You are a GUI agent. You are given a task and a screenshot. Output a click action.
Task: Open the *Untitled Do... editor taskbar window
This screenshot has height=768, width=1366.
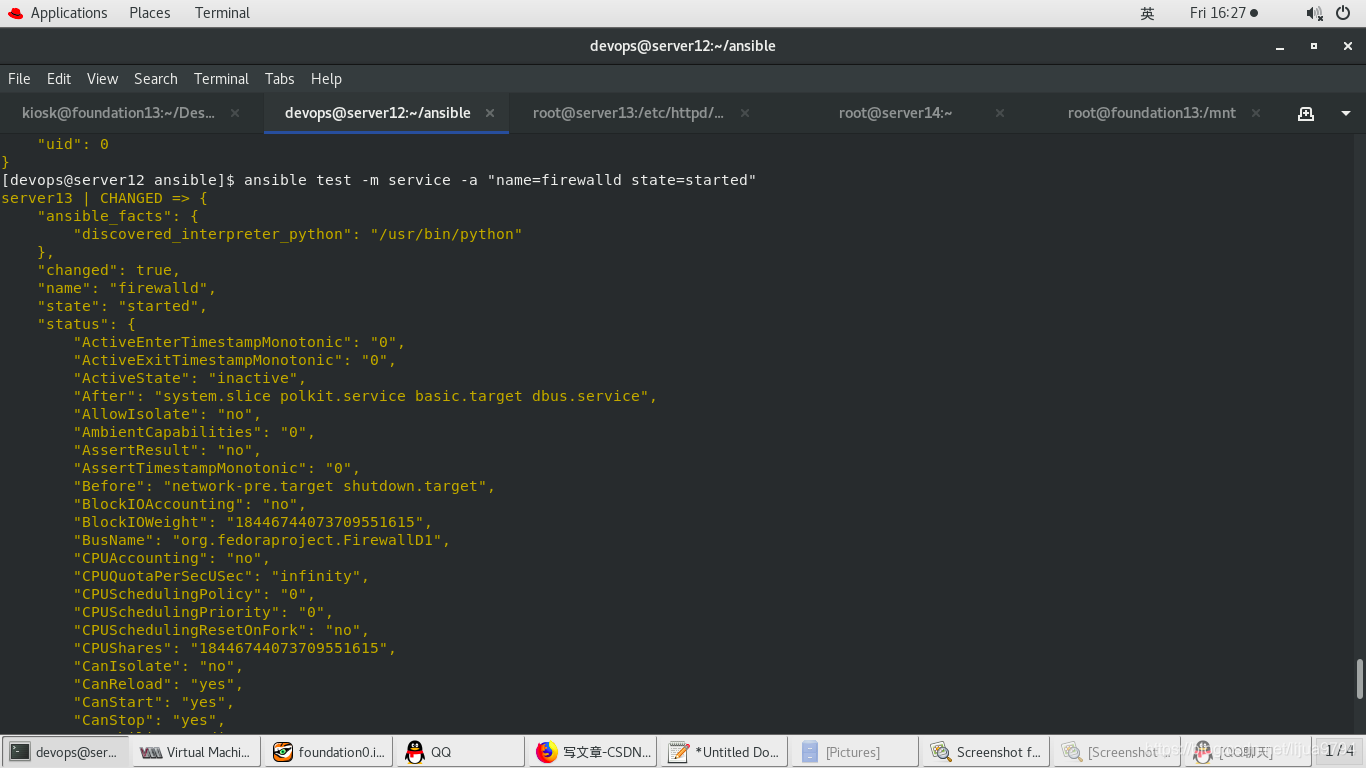click(x=724, y=752)
